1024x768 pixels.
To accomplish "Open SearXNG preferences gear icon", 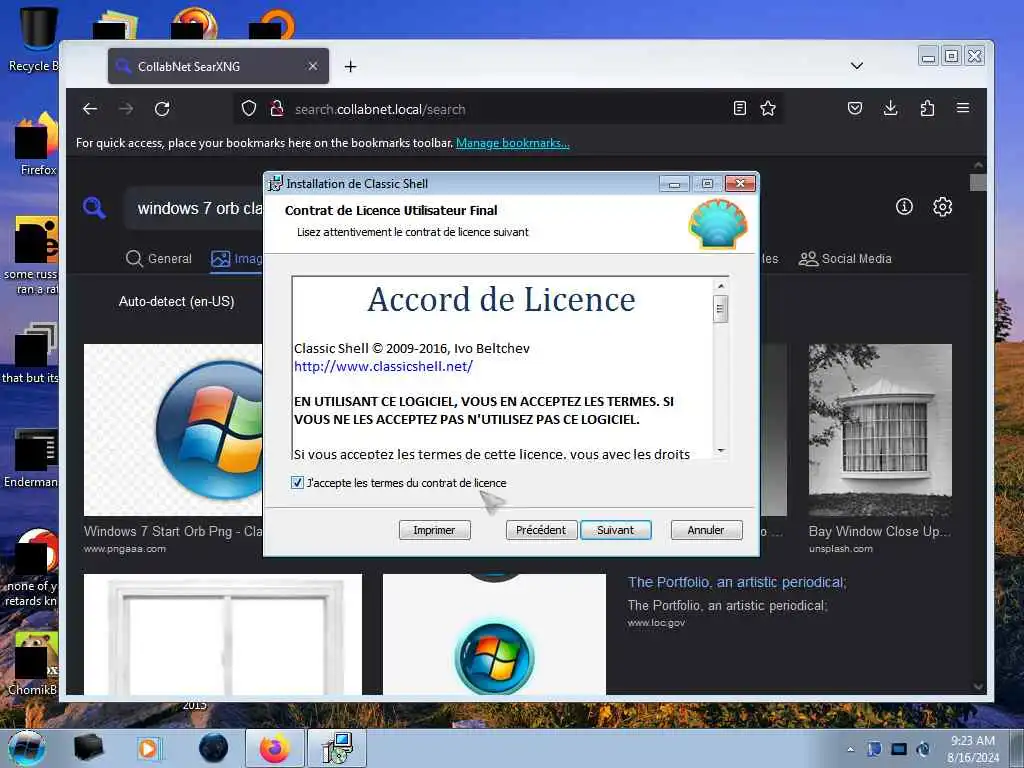I will pyautogui.click(x=942, y=207).
